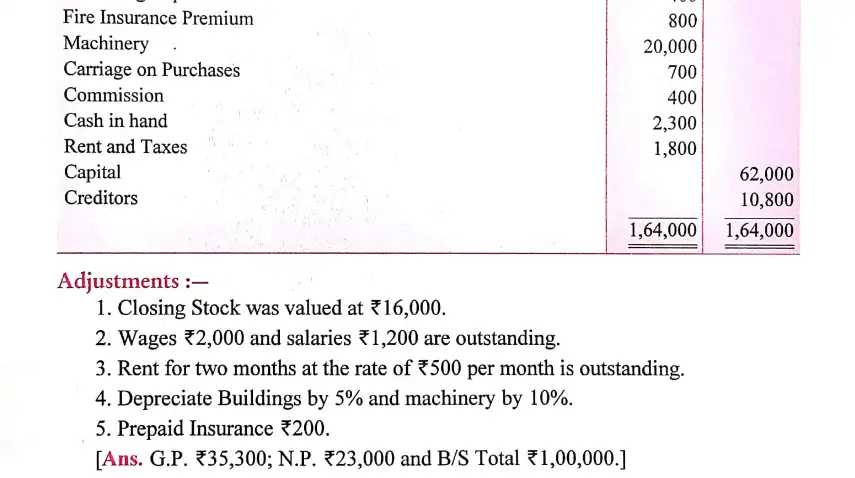Viewport: 855px width, 478px height.
Task: Select the Commission amount 400
Action: pos(682,98)
